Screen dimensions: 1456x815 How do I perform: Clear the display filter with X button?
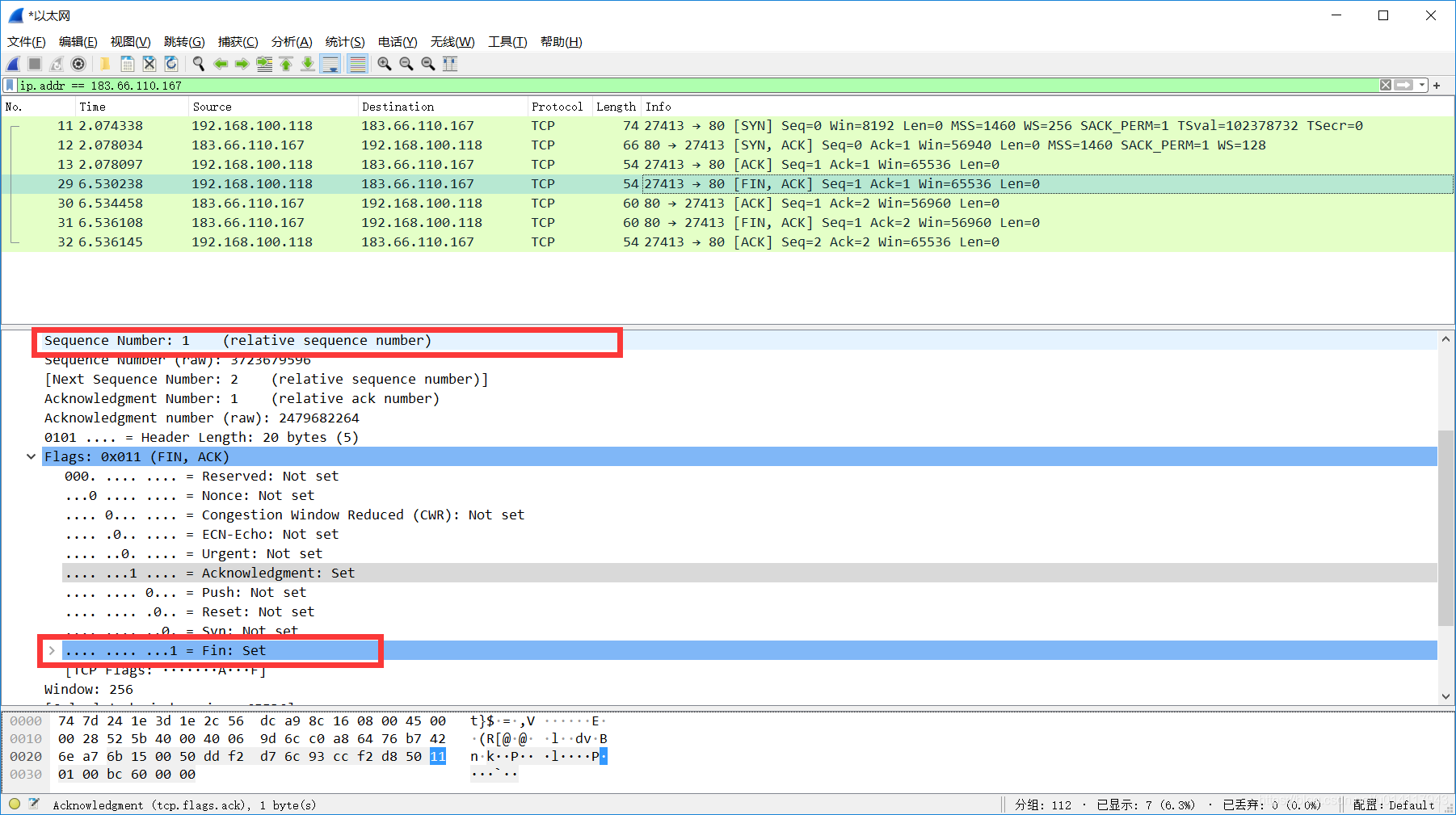pos(1386,86)
